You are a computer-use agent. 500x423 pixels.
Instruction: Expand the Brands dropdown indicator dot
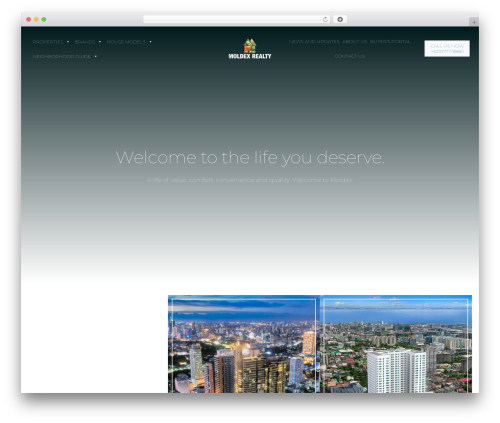point(100,42)
